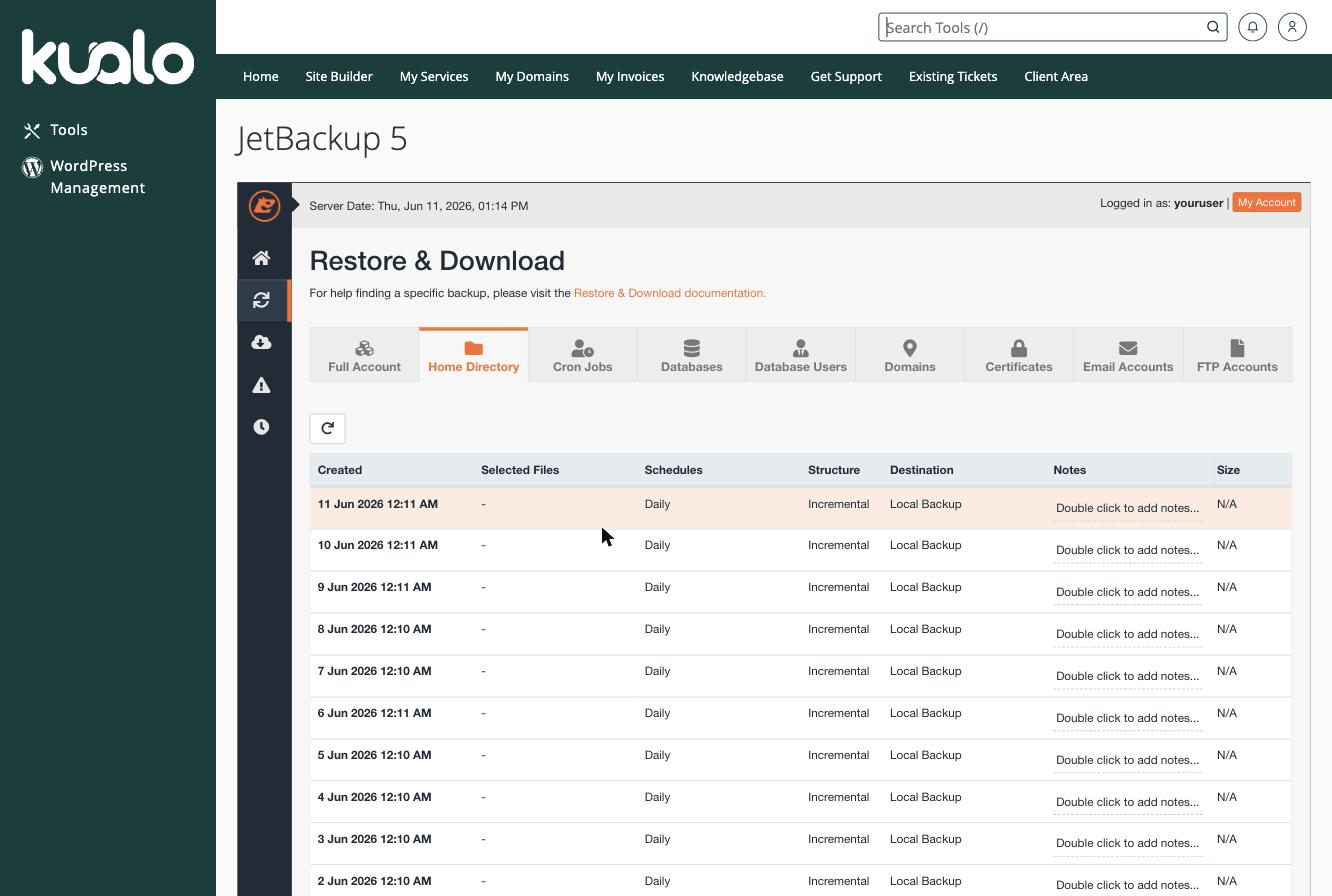Select the 4 Jun 2026 12:10 AM backup
The image size is (1332, 896).
pyautogui.click(x=801, y=802)
